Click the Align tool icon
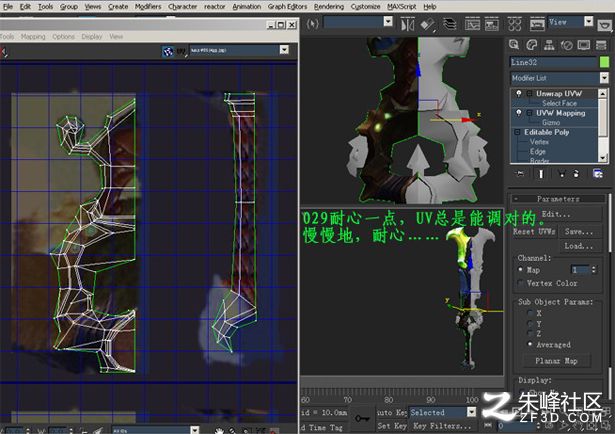This screenshot has width=615, height=434. 427,25
